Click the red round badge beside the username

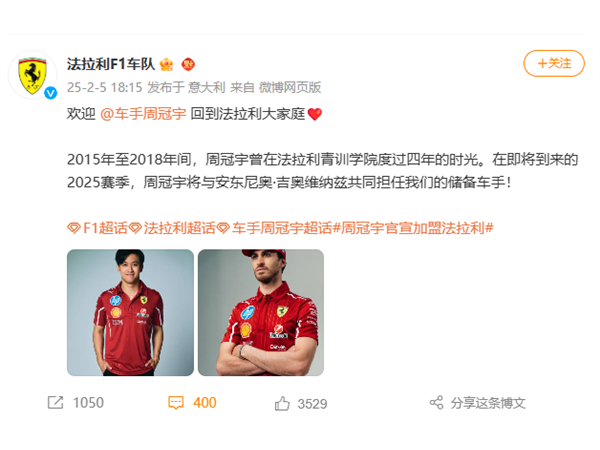188,64
